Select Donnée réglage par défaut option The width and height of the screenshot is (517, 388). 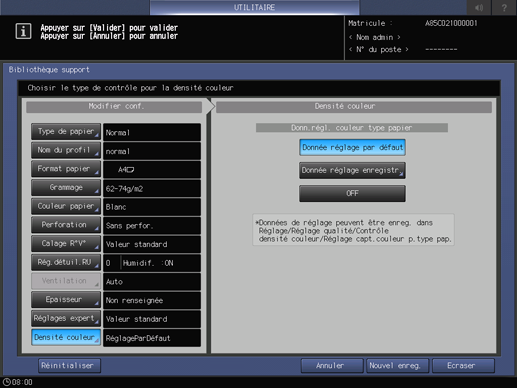(352, 147)
